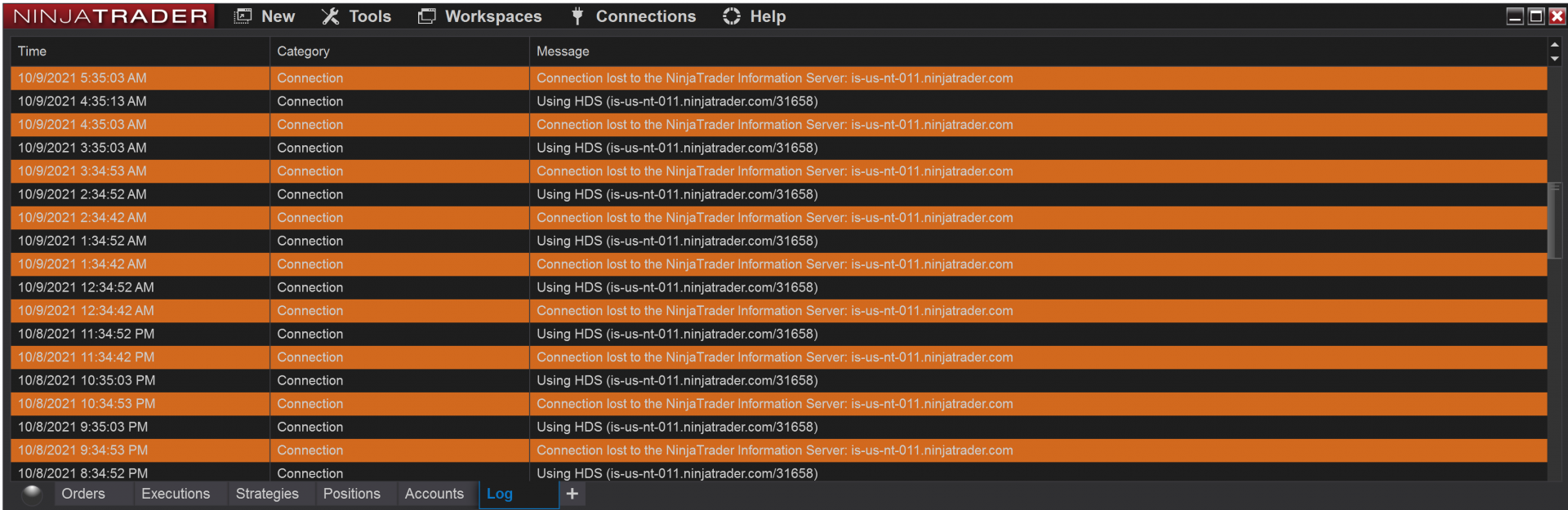Select log time 10/9/2021 12:34:42 AM
The image size is (1568, 510).
coord(86,311)
